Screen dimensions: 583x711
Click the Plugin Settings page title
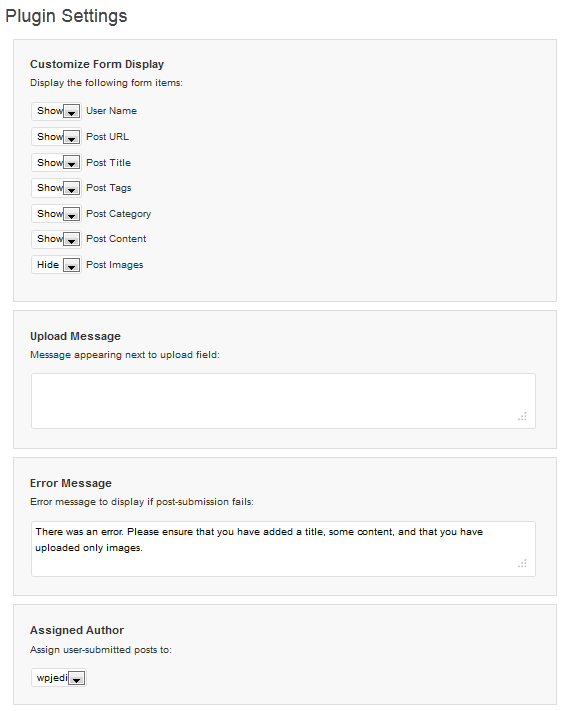(x=66, y=16)
